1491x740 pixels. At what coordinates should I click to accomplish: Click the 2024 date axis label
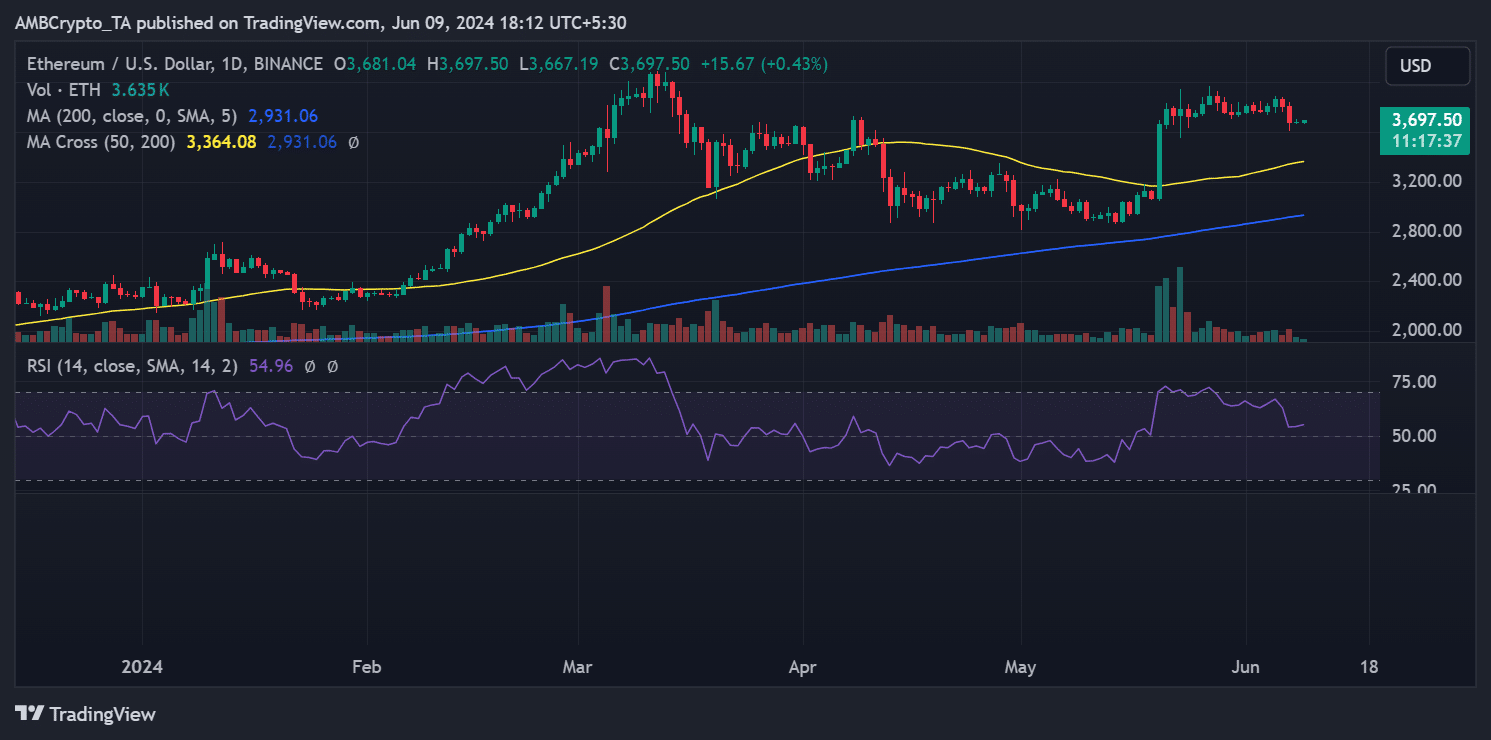(x=142, y=667)
